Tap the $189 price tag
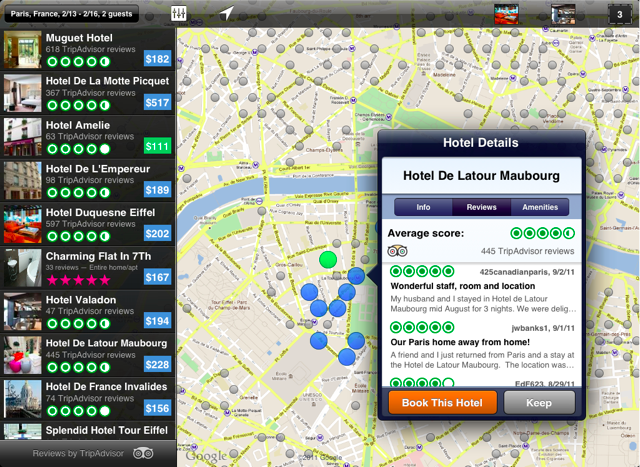Image resolution: width=640 pixels, height=467 pixels. point(157,190)
